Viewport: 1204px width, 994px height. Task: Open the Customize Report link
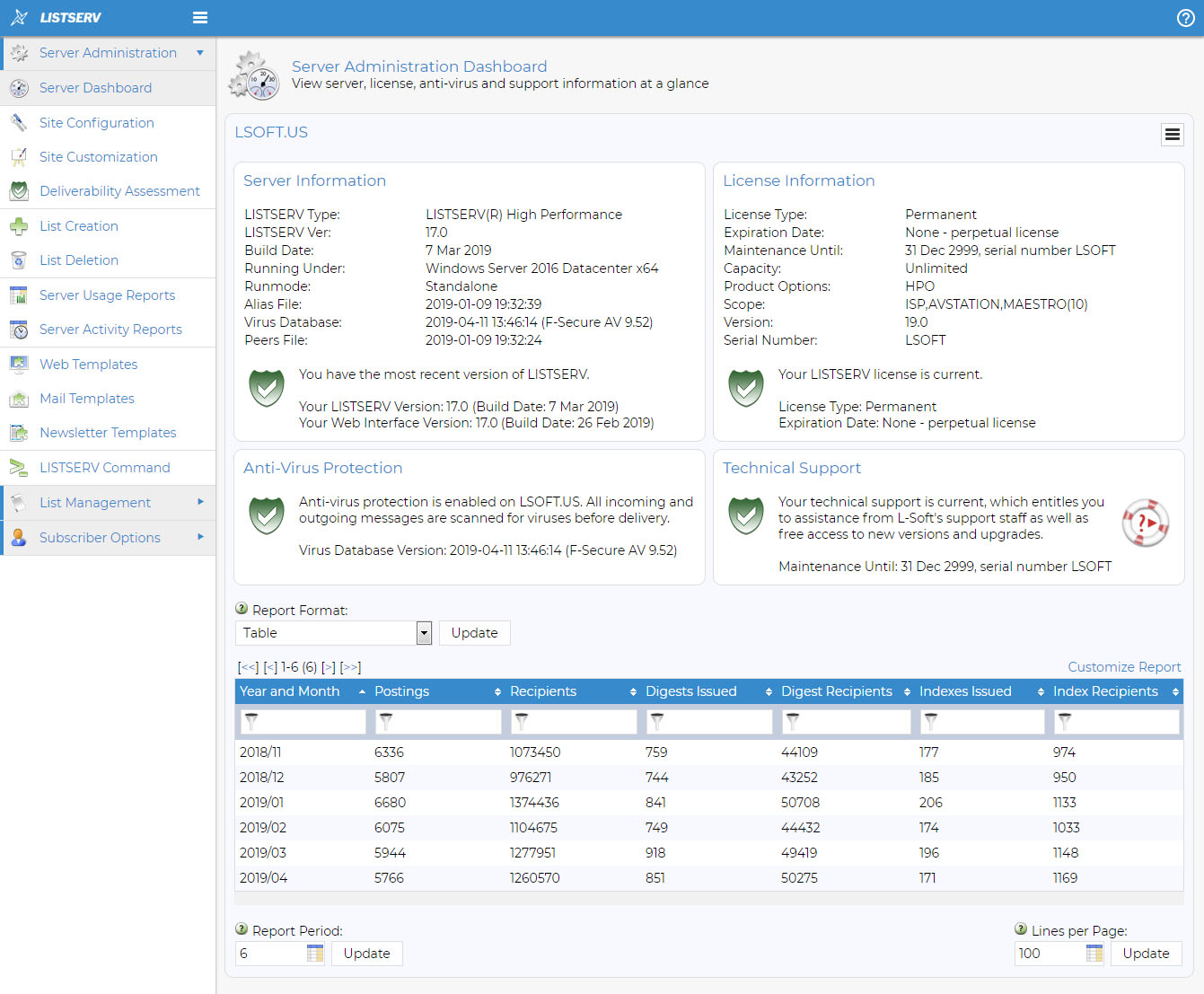click(x=1124, y=667)
